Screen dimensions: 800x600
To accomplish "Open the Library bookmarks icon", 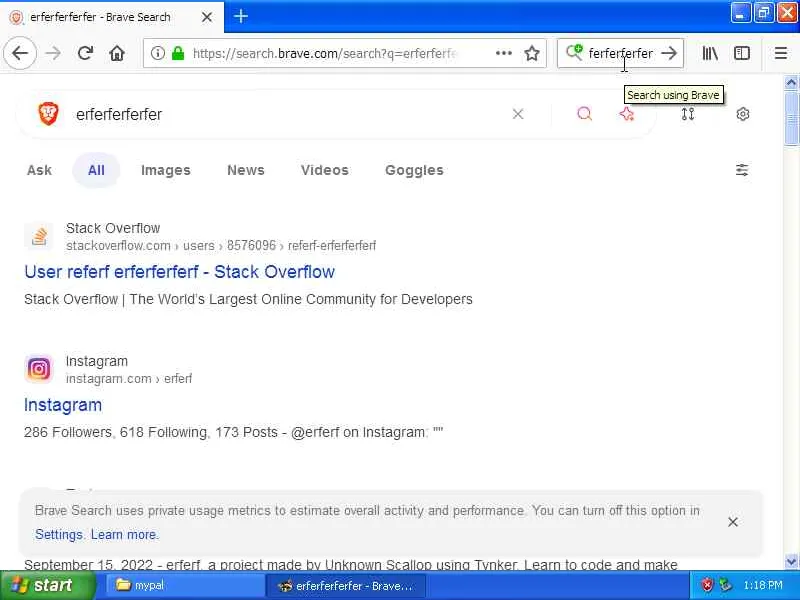I will point(710,53).
